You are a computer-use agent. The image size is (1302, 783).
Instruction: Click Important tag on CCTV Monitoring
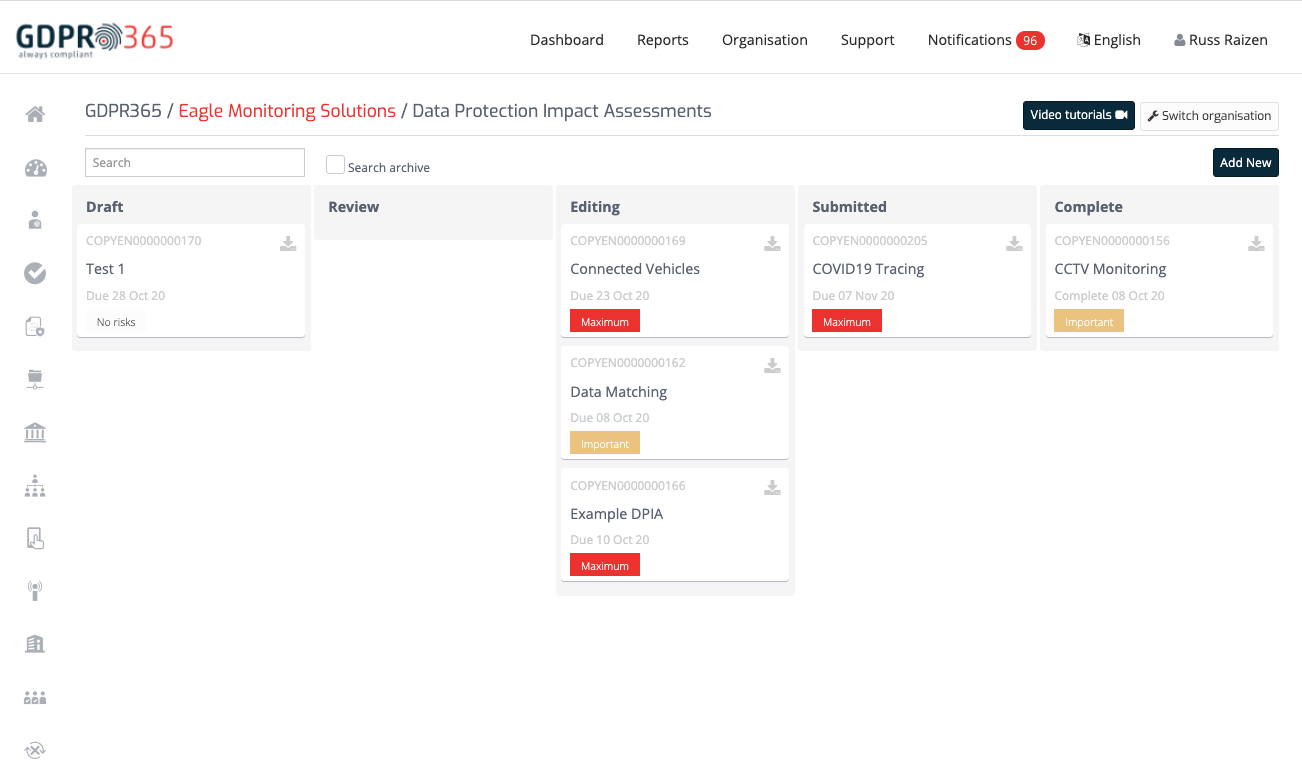[x=1089, y=321]
